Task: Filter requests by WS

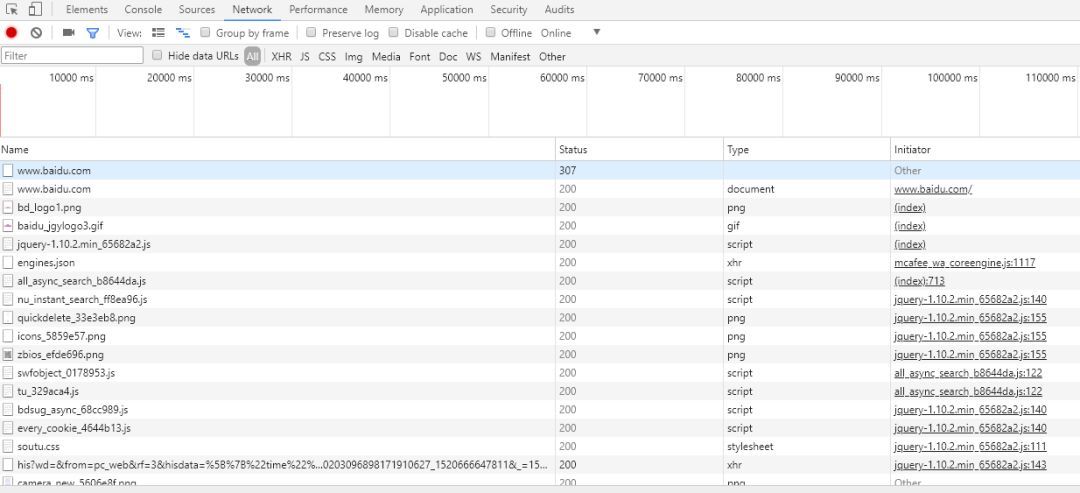Action: click(474, 56)
